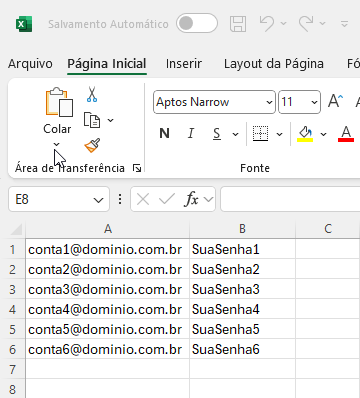Toggle Salvamento Automático switch
360x398 pixels.
pyautogui.click(x=197, y=23)
